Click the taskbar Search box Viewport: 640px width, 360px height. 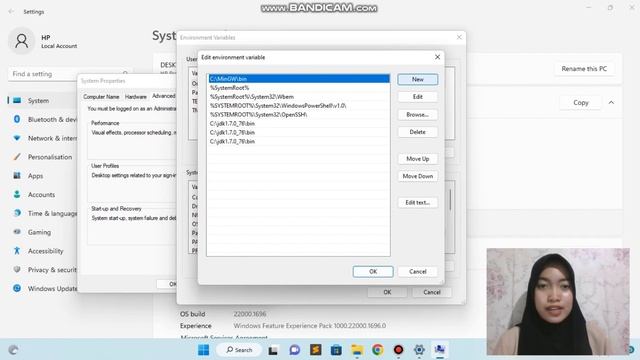pyautogui.click(x=239, y=350)
